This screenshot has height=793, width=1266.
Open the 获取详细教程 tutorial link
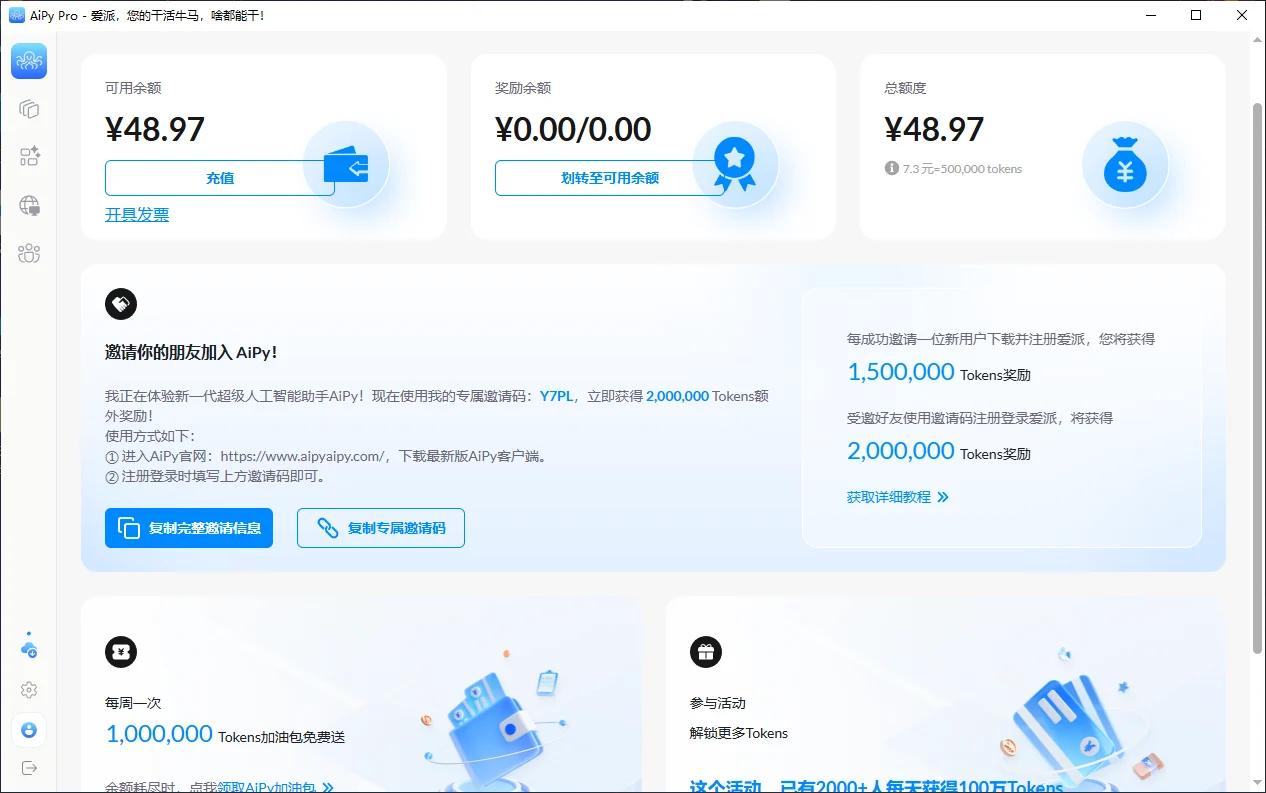click(x=897, y=497)
